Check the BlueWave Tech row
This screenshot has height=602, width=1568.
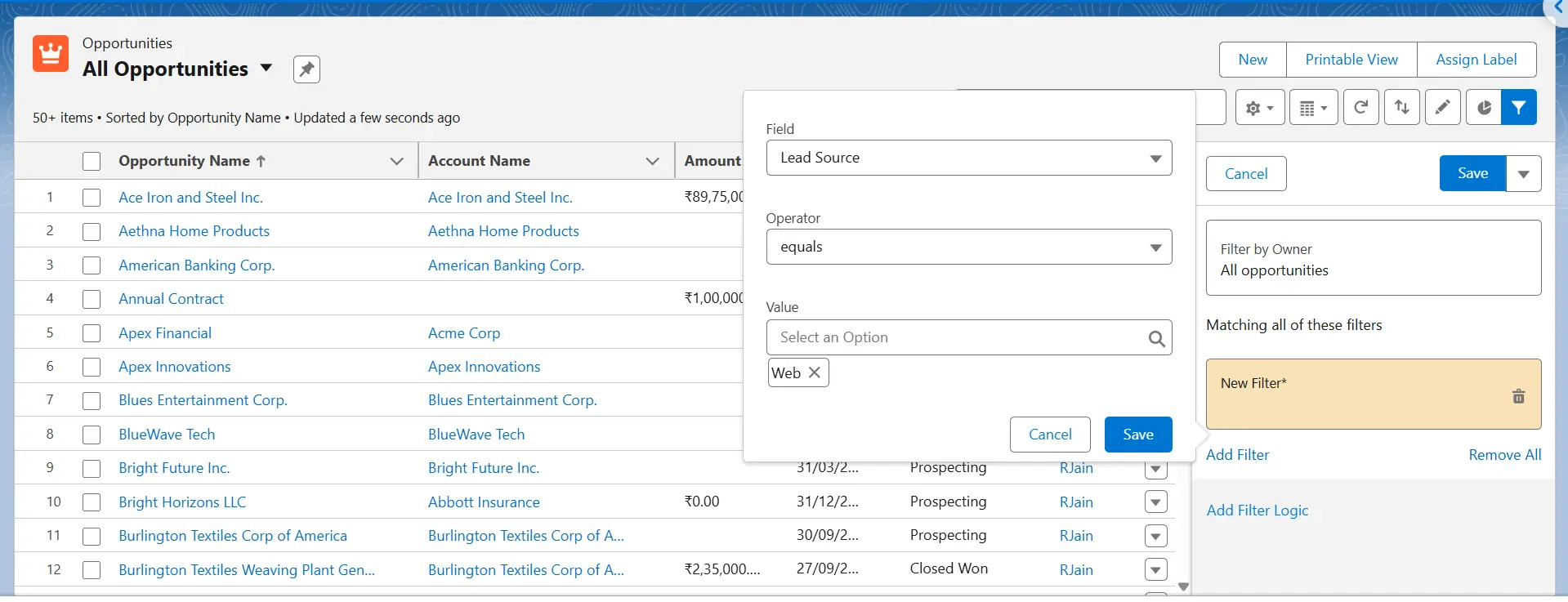(x=92, y=435)
